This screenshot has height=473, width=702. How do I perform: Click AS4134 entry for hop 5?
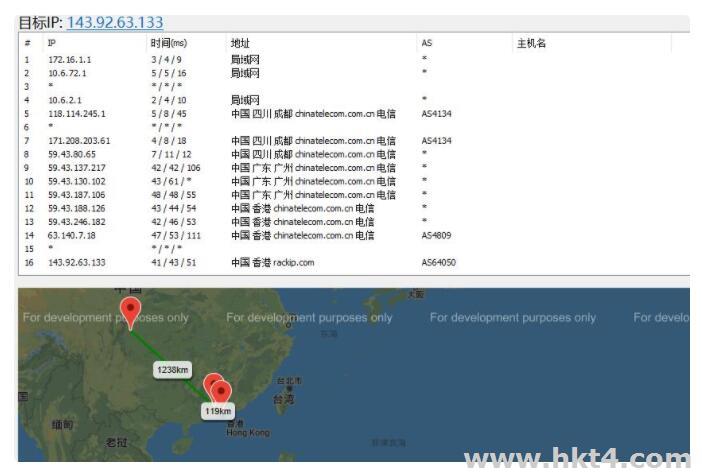coord(436,114)
